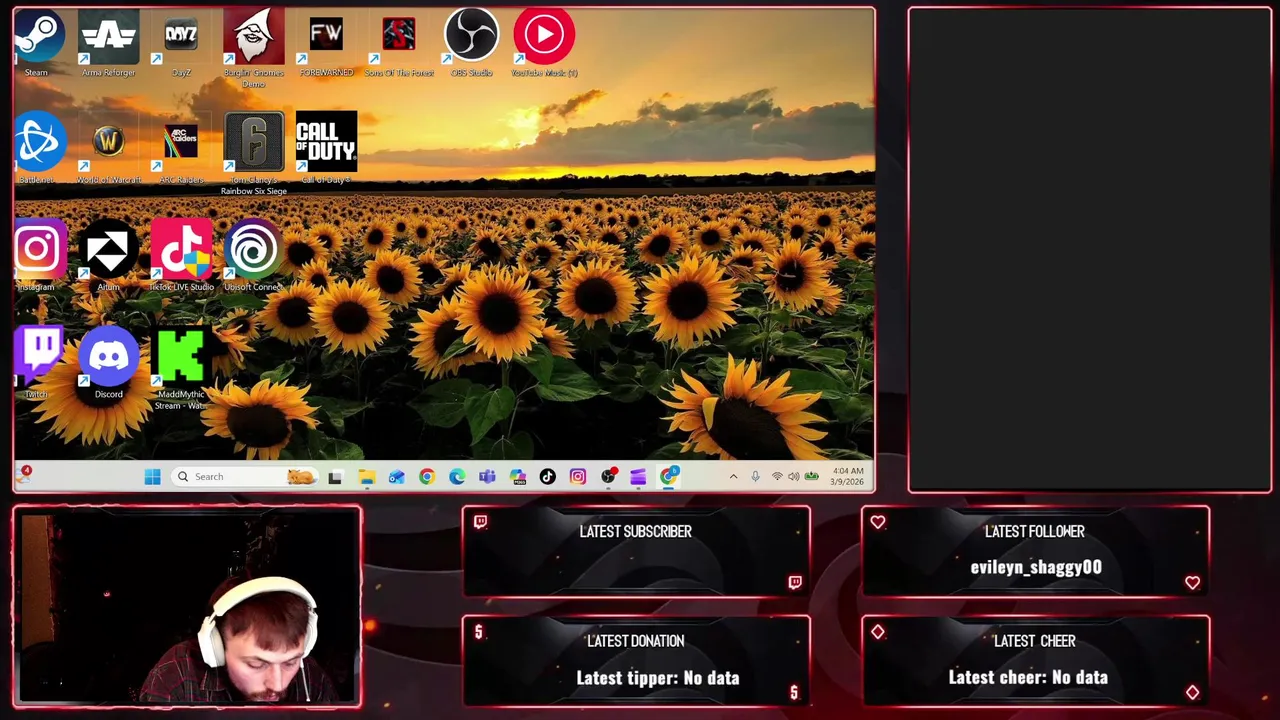Select the DayZ desktop icon
The width and height of the screenshot is (1280, 720).
(x=181, y=43)
